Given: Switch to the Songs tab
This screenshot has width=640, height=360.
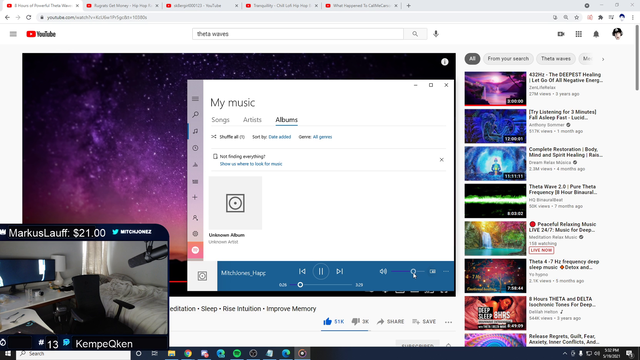Looking at the screenshot, I should (x=220, y=120).
